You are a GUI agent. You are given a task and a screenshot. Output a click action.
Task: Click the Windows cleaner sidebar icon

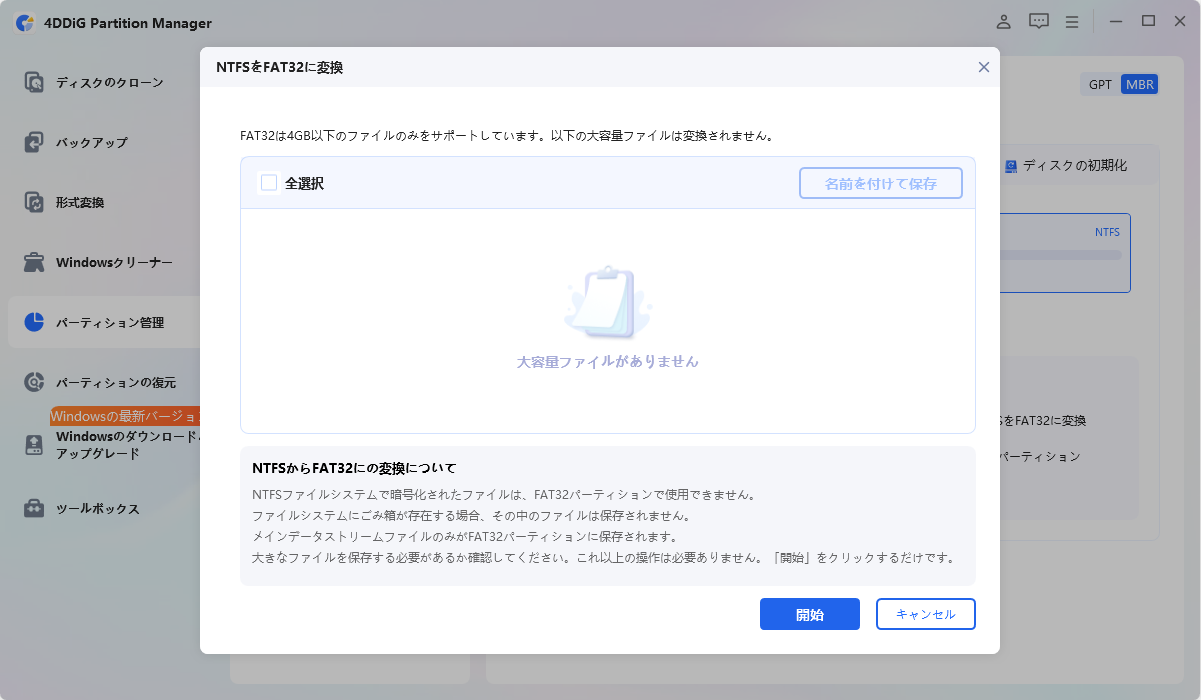click(x=34, y=262)
